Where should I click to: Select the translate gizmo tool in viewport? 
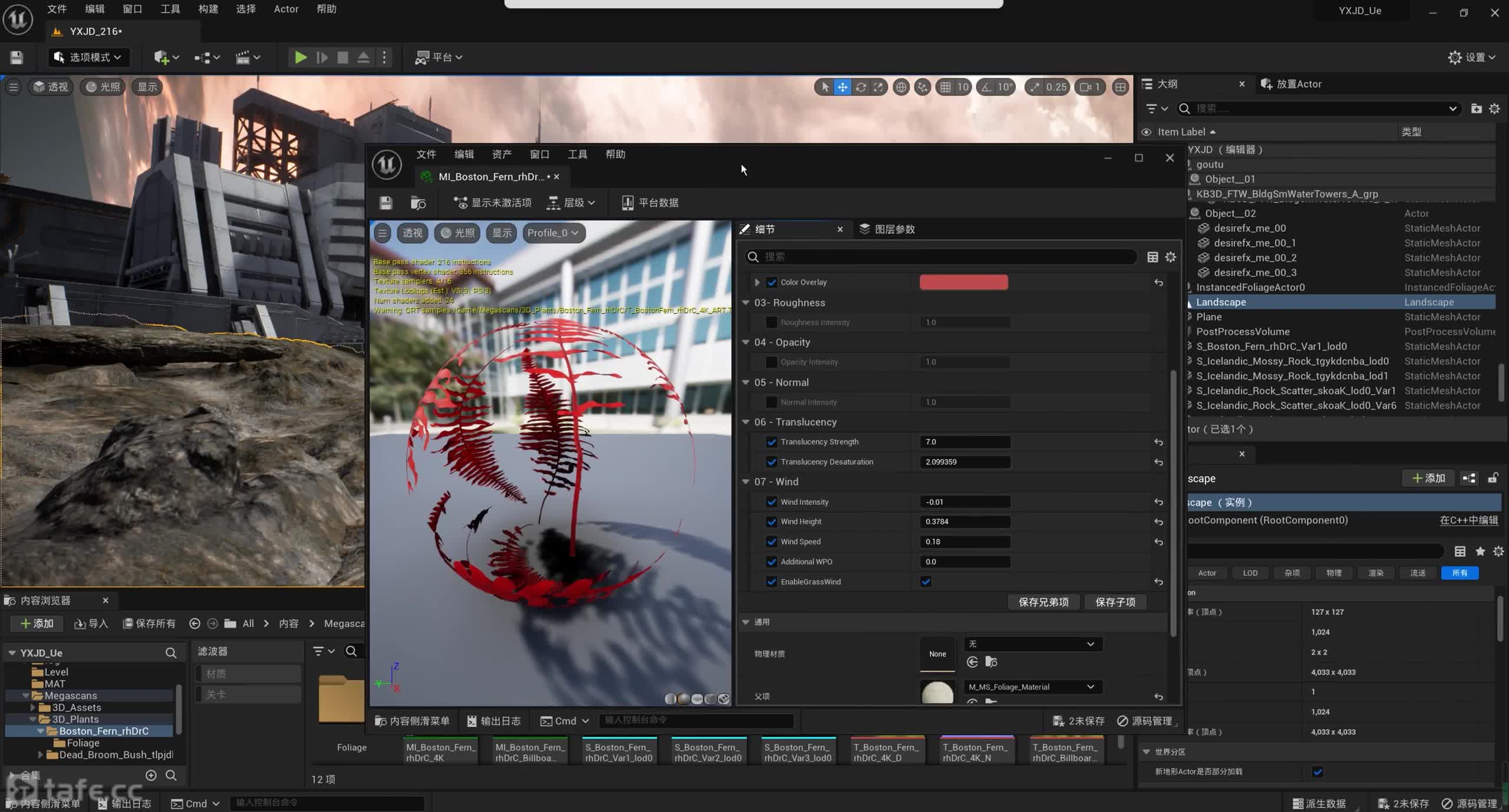click(x=843, y=87)
